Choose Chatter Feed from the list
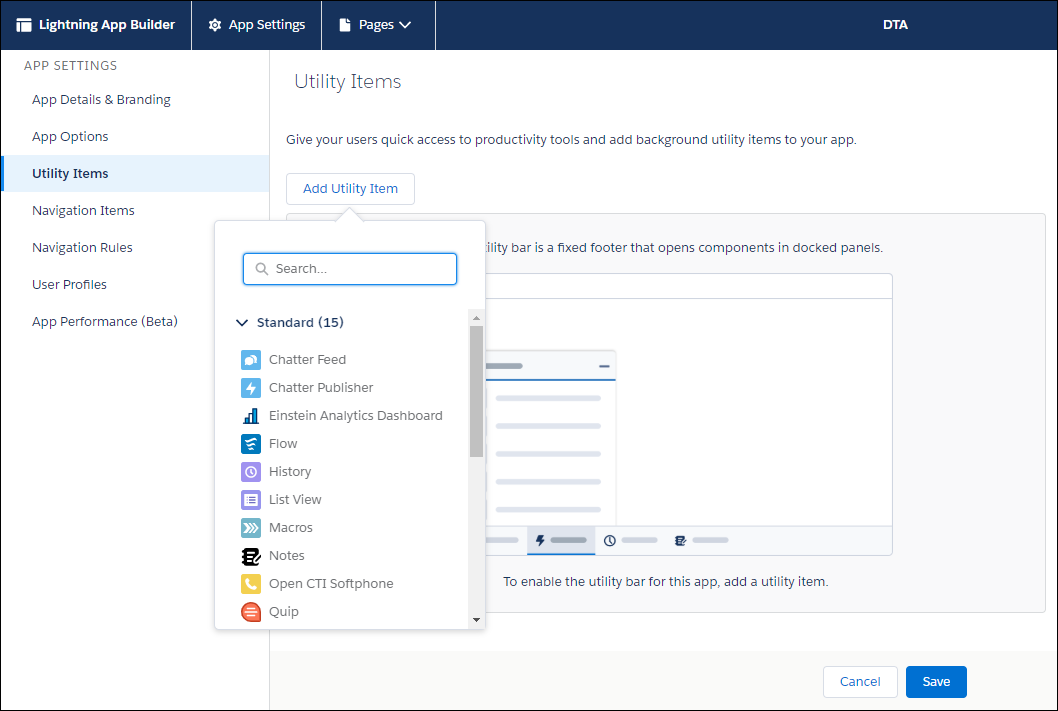Screen dimensions: 1058x711 307,360
